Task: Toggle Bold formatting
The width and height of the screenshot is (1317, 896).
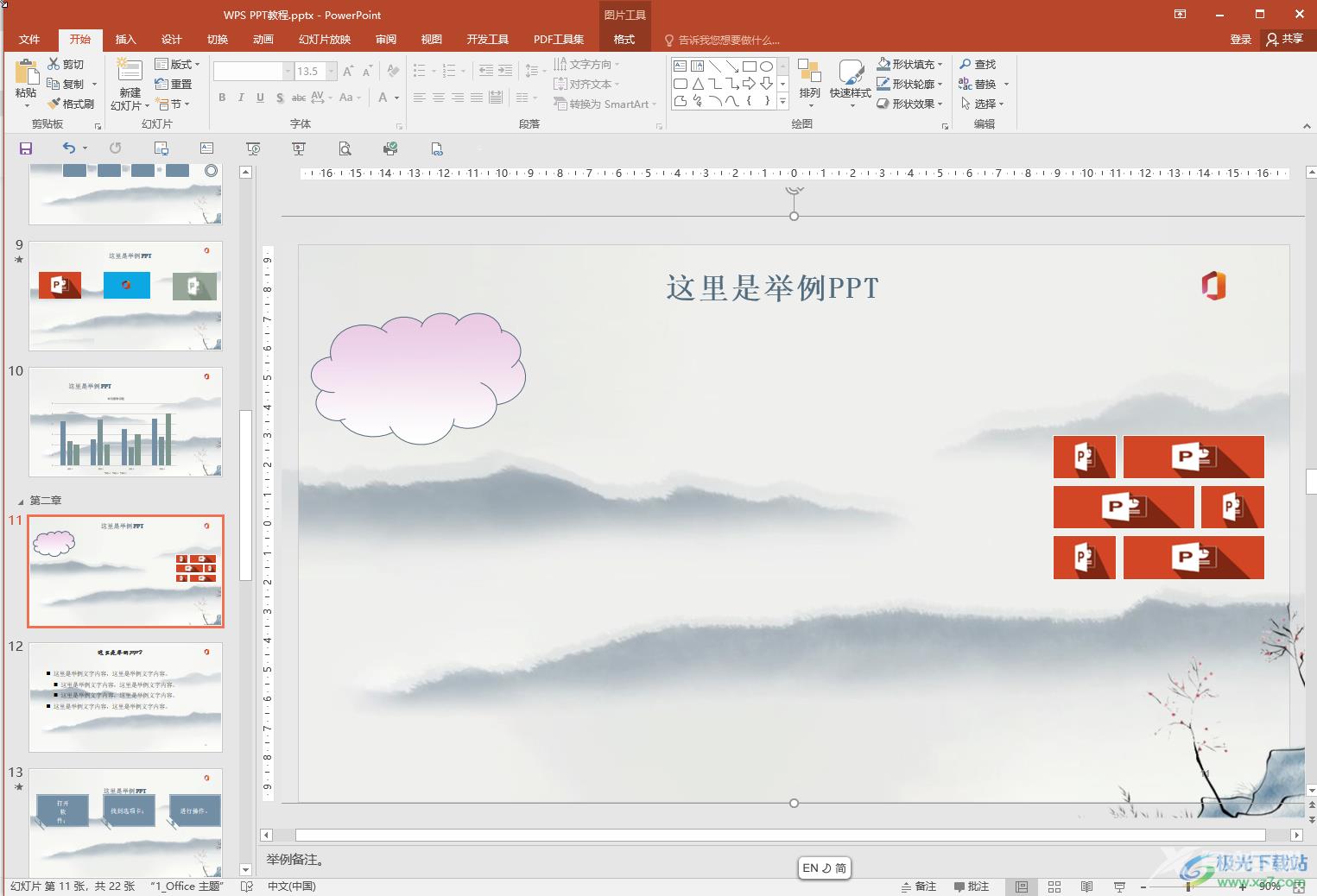Action: 222,98
